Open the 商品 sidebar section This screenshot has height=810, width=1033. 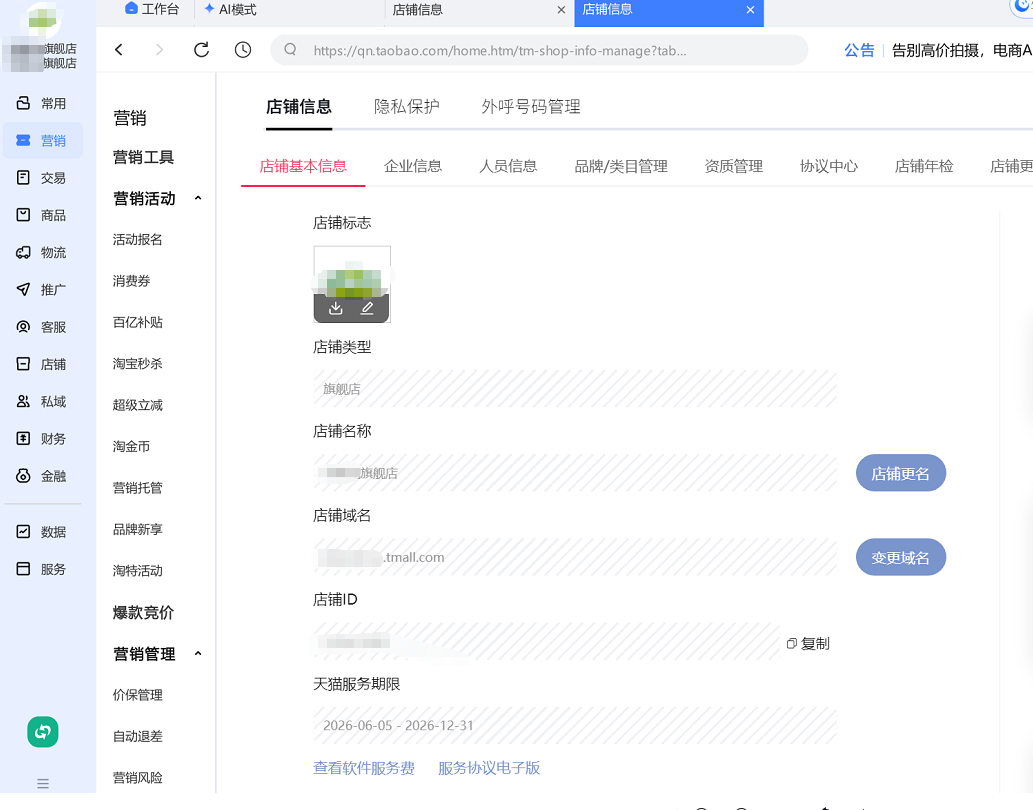(43, 215)
